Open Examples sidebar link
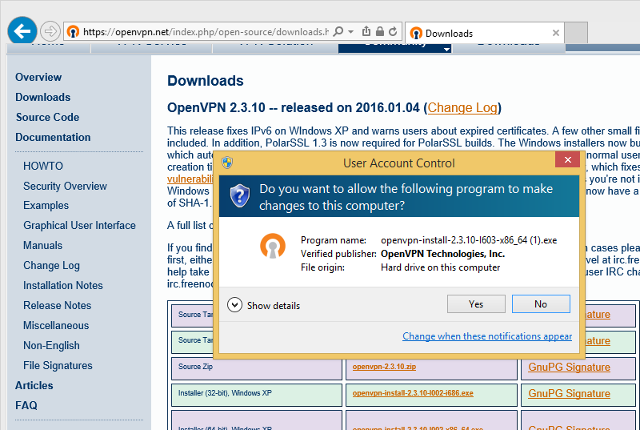 pos(46,205)
